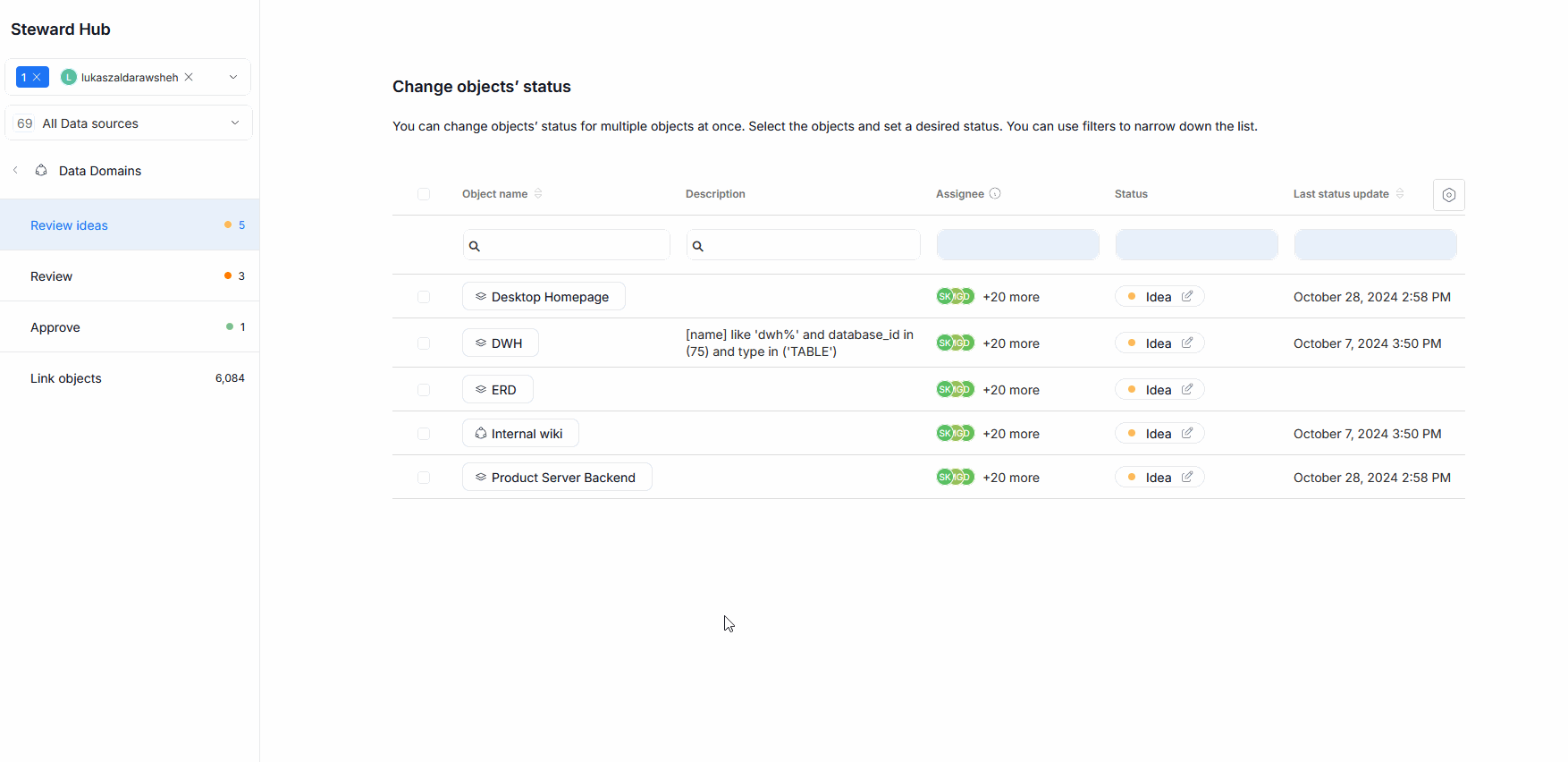This screenshot has width=1568, height=762.
Task: Open the All Data sources dropdown
Action: pyautogui.click(x=235, y=123)
